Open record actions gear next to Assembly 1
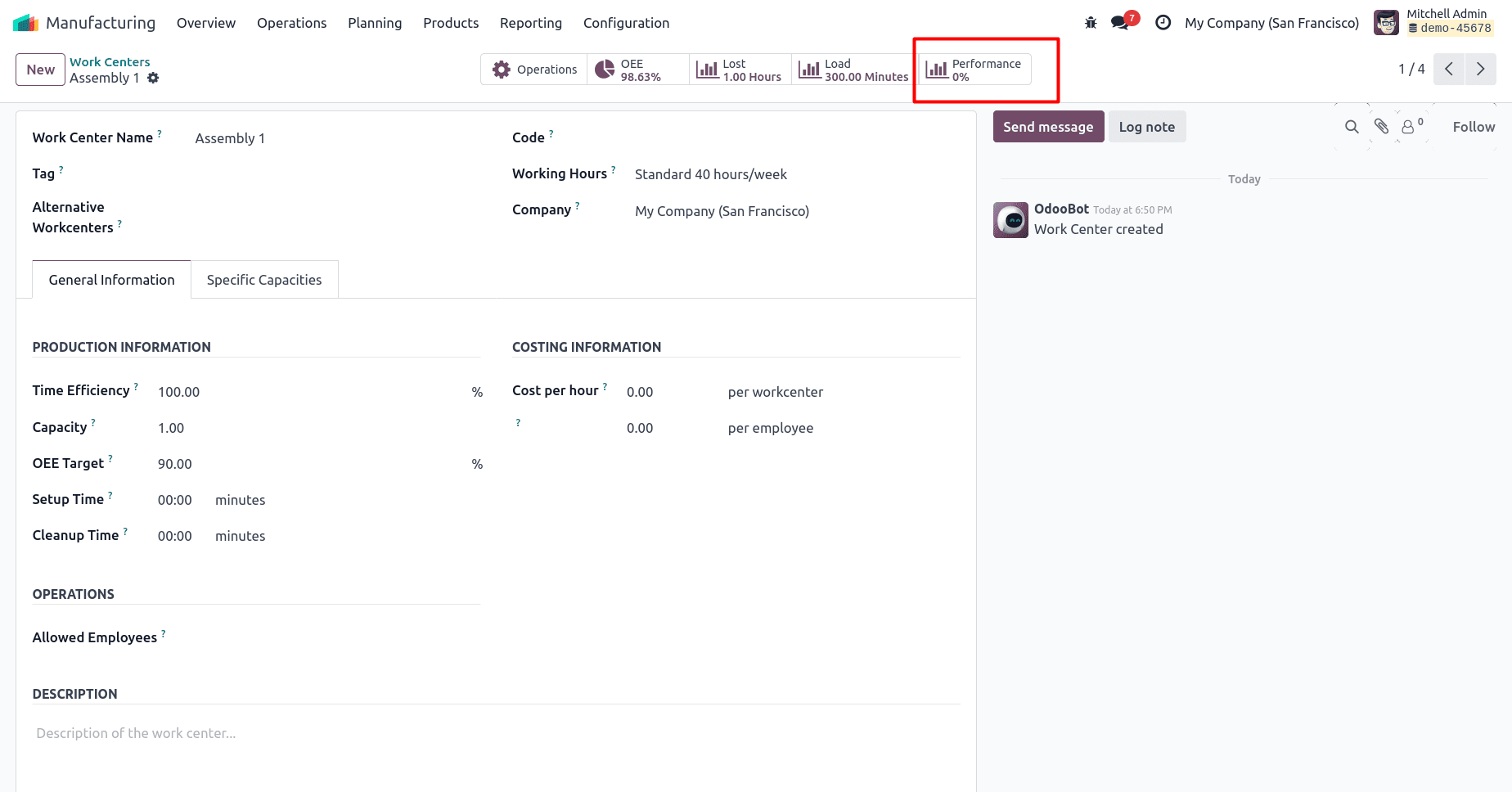1512x792 pixels. click(153, 78)
